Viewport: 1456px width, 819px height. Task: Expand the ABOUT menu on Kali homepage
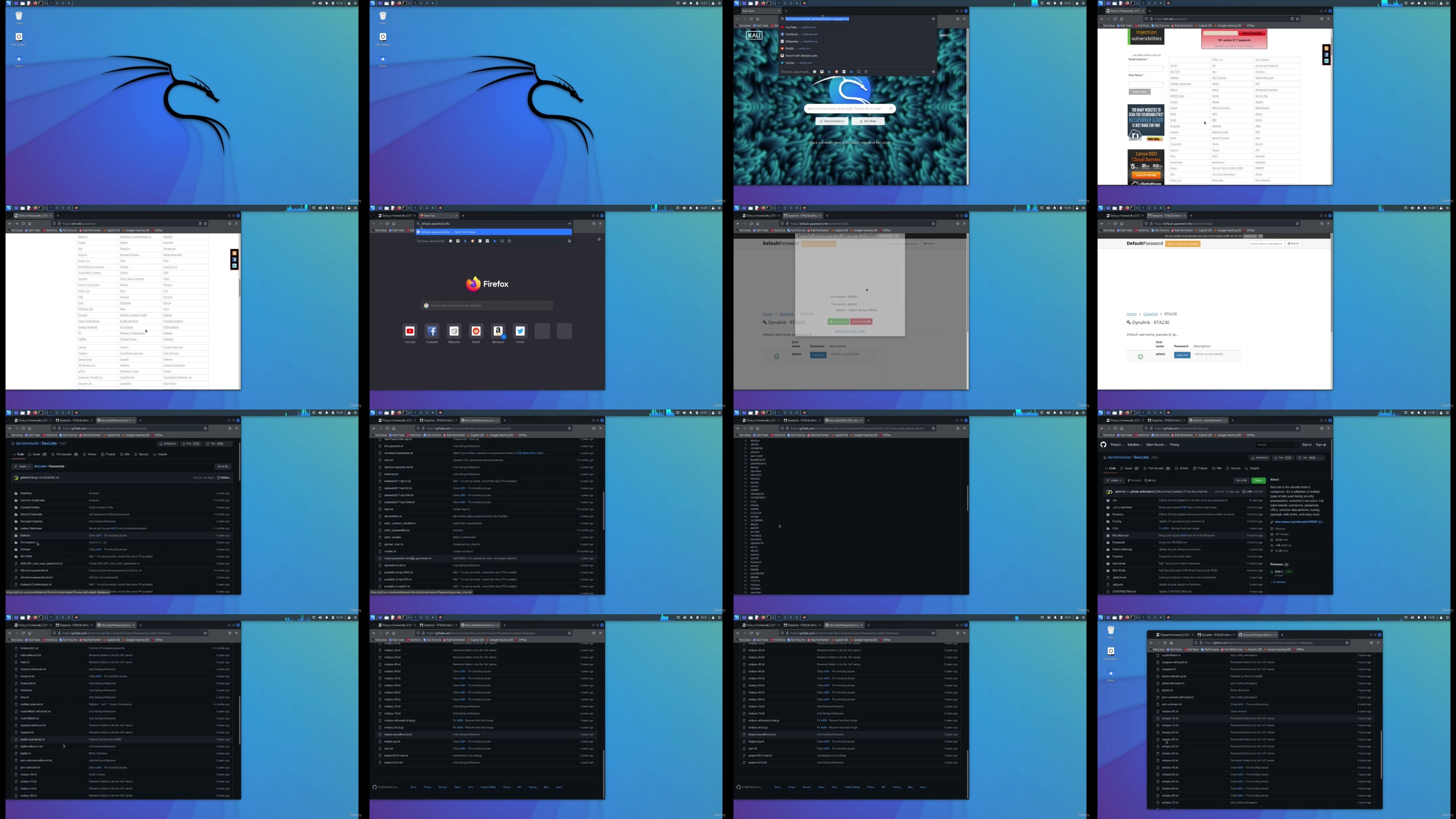(944, 35)
